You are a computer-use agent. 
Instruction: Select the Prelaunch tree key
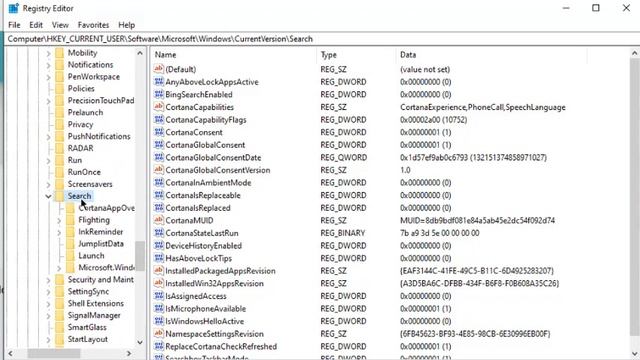click(85, 113)
